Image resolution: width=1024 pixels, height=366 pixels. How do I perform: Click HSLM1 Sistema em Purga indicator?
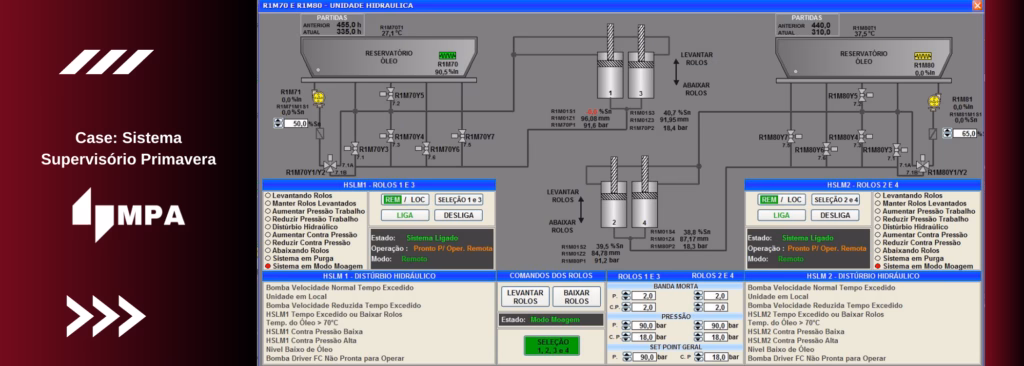[x=268, y=258]
